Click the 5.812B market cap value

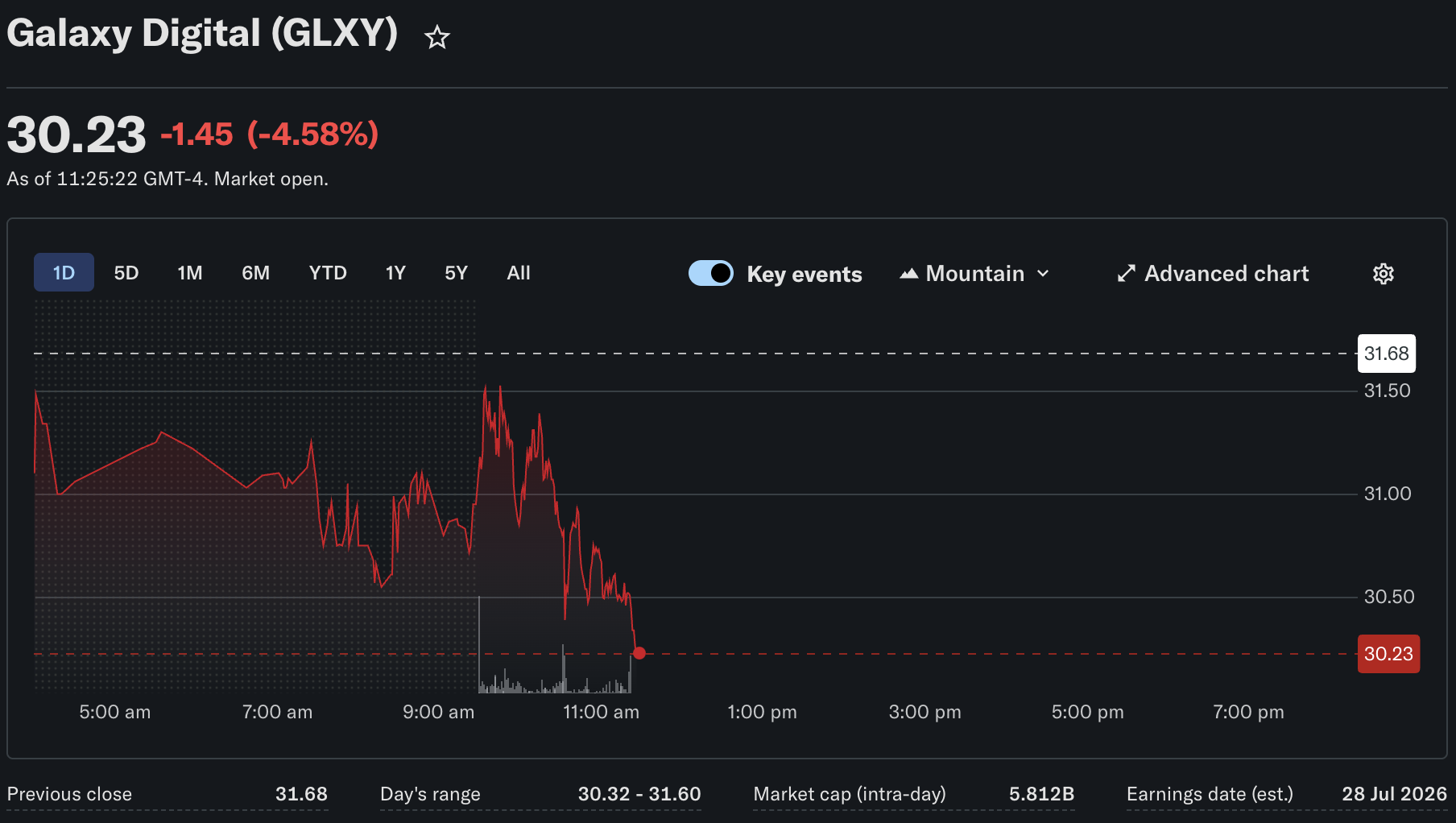pyautogui.click(x=1041, y=794)
